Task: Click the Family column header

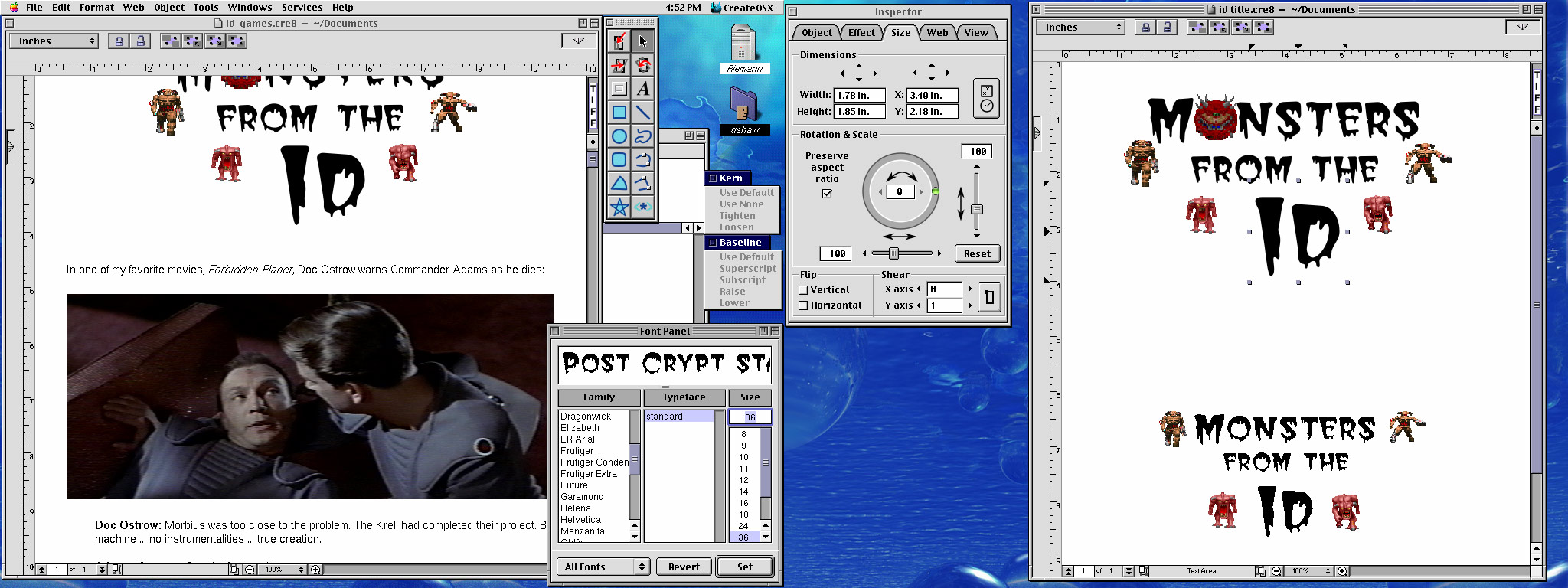Action: [x=599, y=397]
